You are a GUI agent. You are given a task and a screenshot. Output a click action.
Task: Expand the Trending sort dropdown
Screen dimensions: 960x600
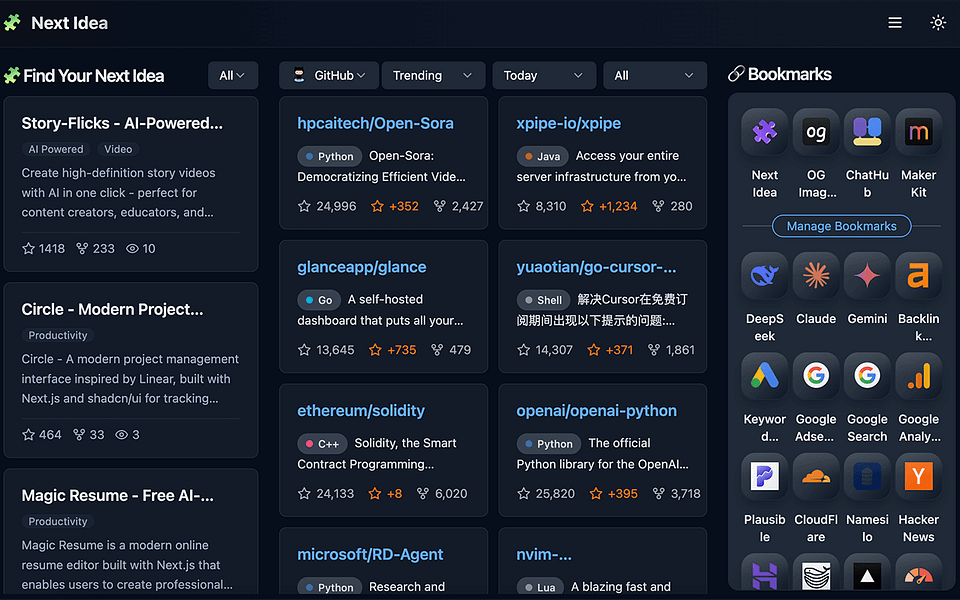pos(433,75)
